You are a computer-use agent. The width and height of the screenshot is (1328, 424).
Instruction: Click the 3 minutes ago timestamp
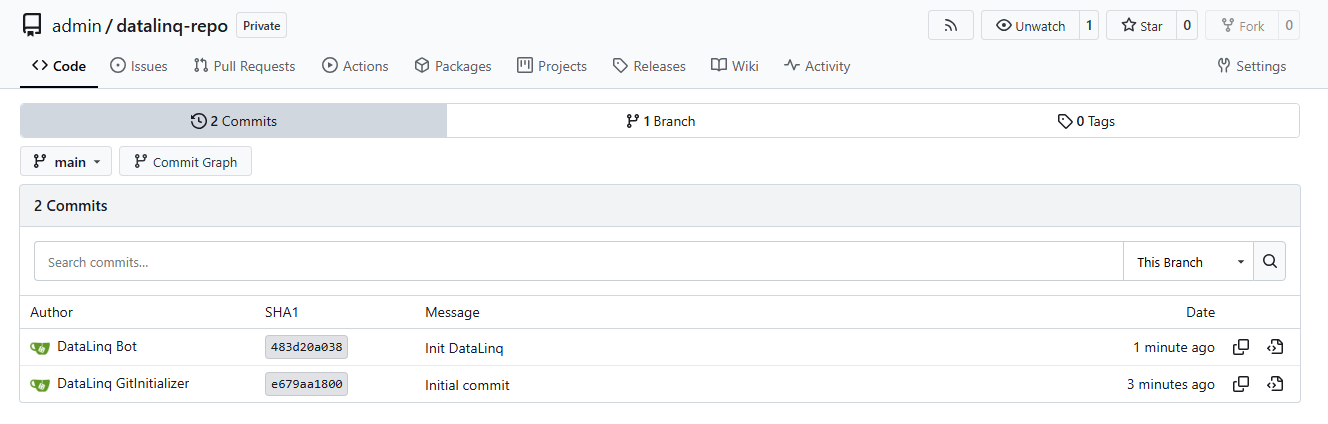1171,385
